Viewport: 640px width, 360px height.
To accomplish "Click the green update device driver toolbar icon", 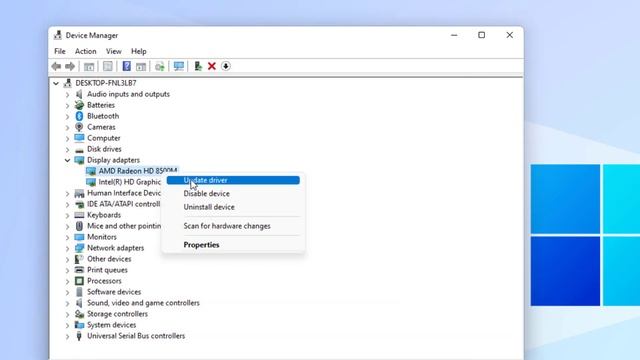I will 198,66.
